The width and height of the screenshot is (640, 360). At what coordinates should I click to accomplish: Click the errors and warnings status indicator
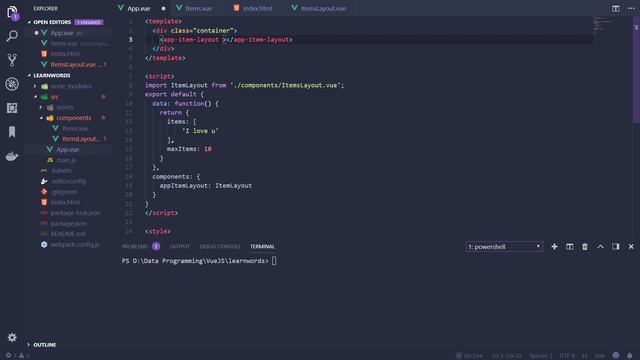[x=17, y=356]
